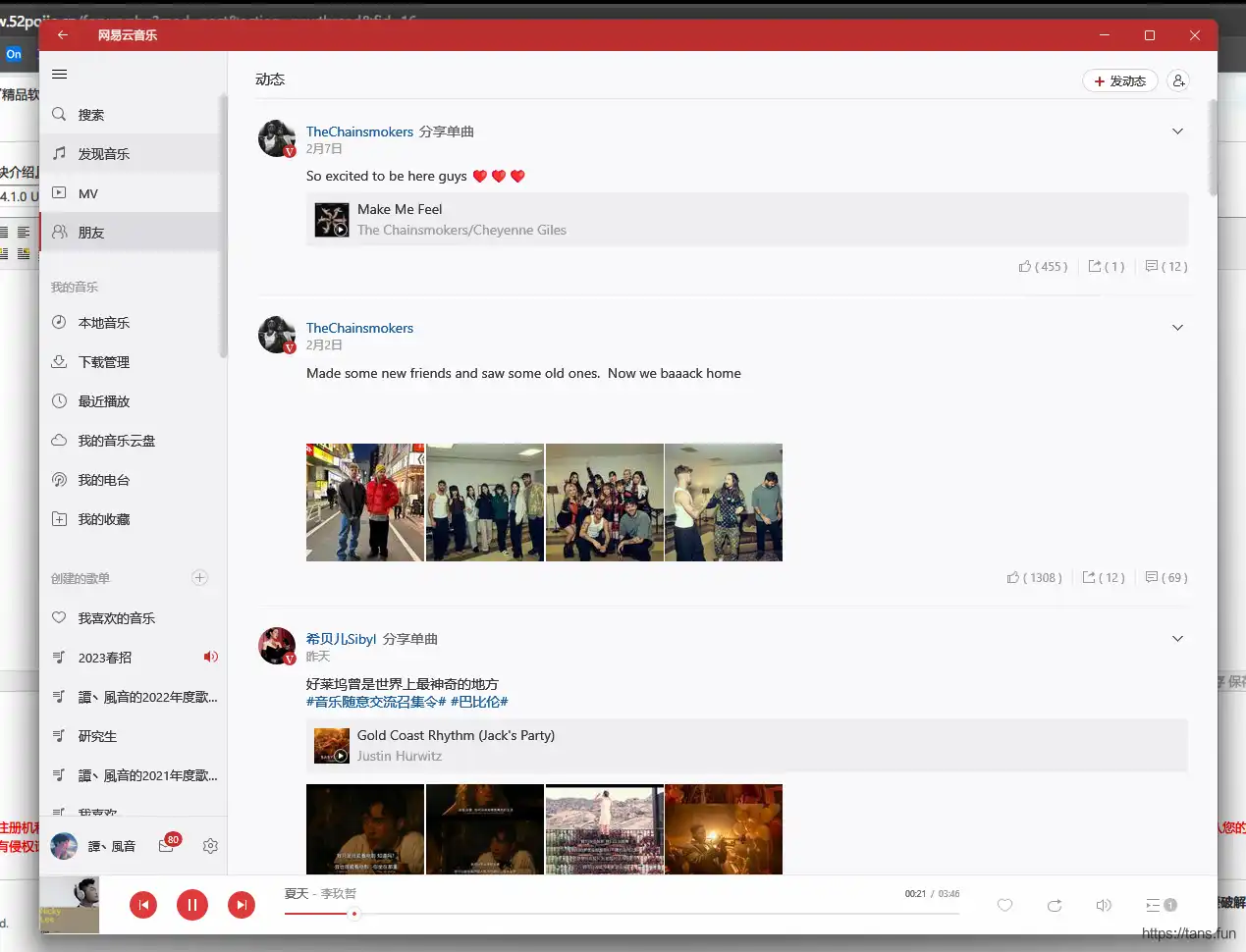Favorite the current song with heart
This screenshot has height=952, width=1246.
tap(1004, 905)
